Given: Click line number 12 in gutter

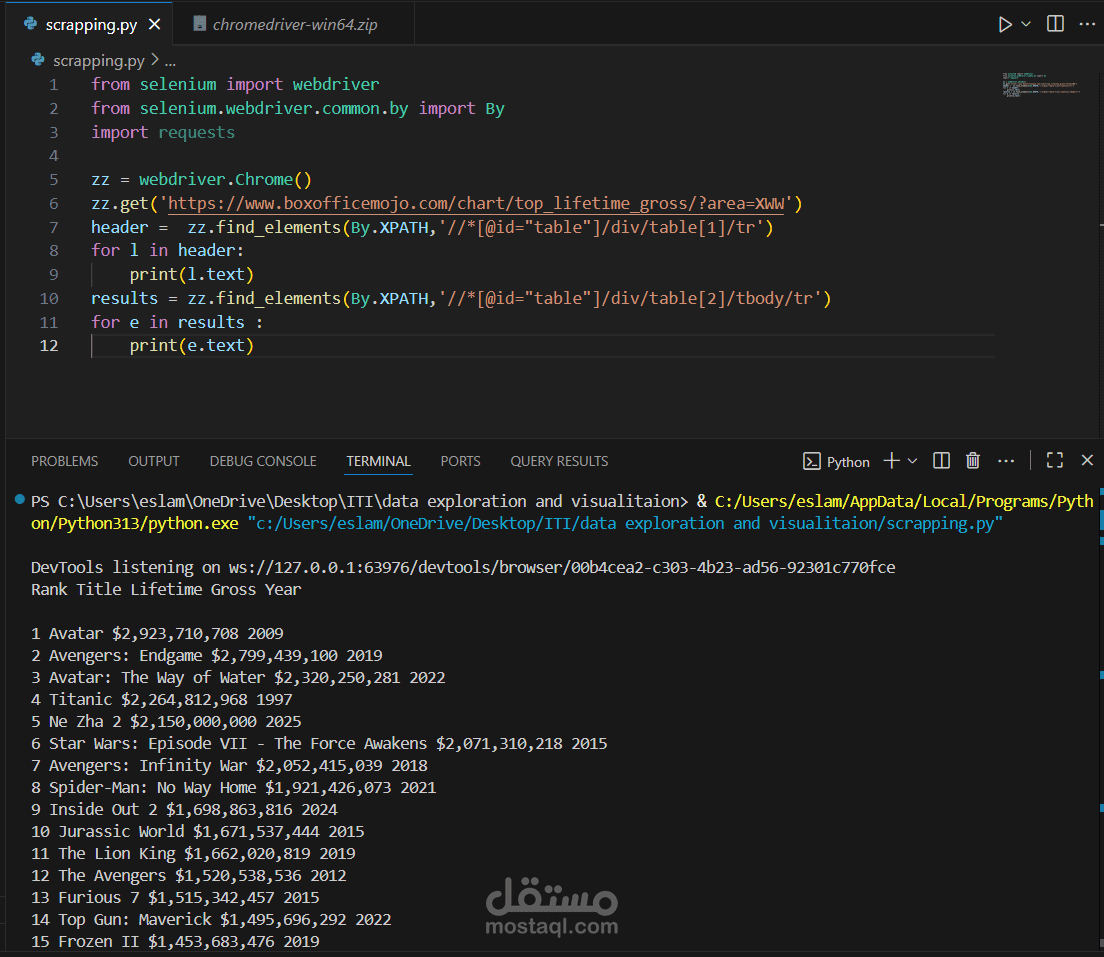Looking at the screenshot, I should coord(49,346).
